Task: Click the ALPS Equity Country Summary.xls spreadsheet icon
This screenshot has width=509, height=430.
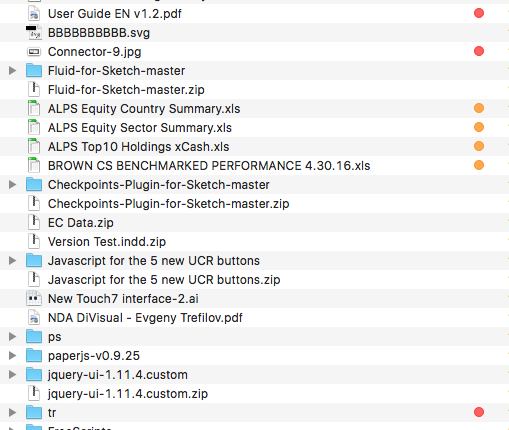Action: (x=34, y=109)
